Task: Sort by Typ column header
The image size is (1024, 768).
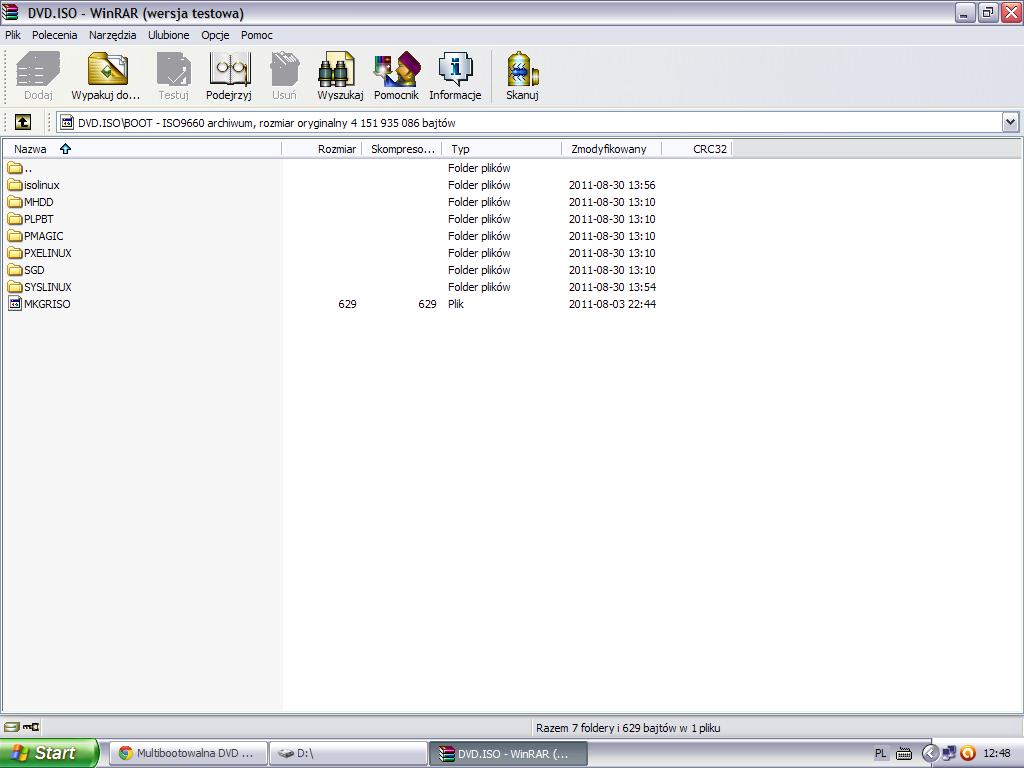Action: [x=502, y=149]
